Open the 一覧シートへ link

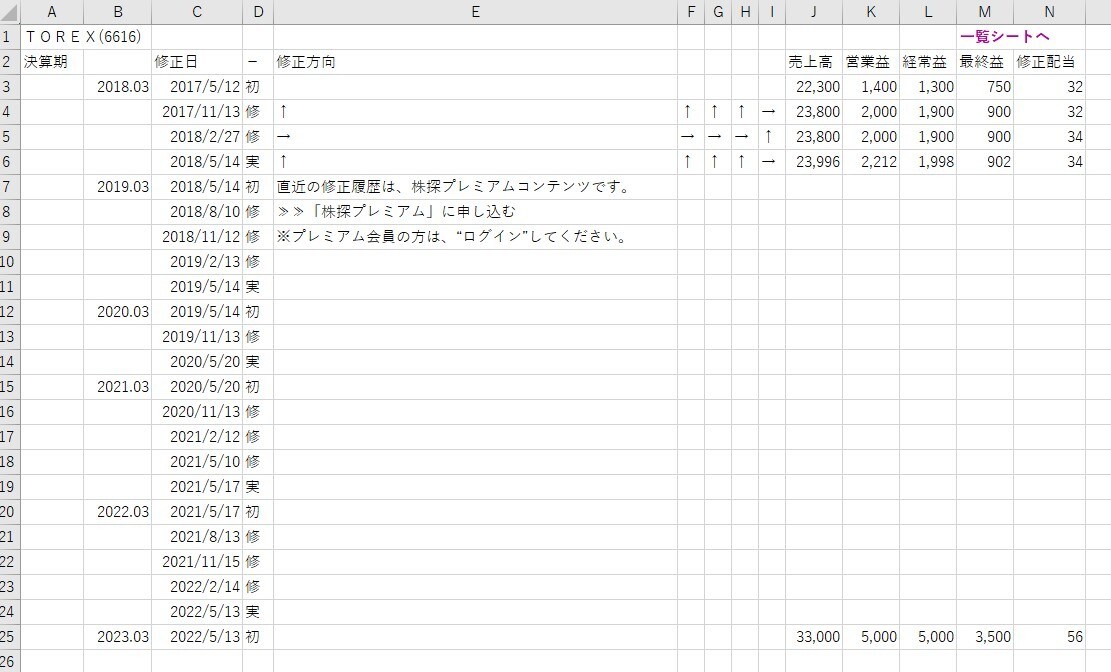click(1005, 37)
